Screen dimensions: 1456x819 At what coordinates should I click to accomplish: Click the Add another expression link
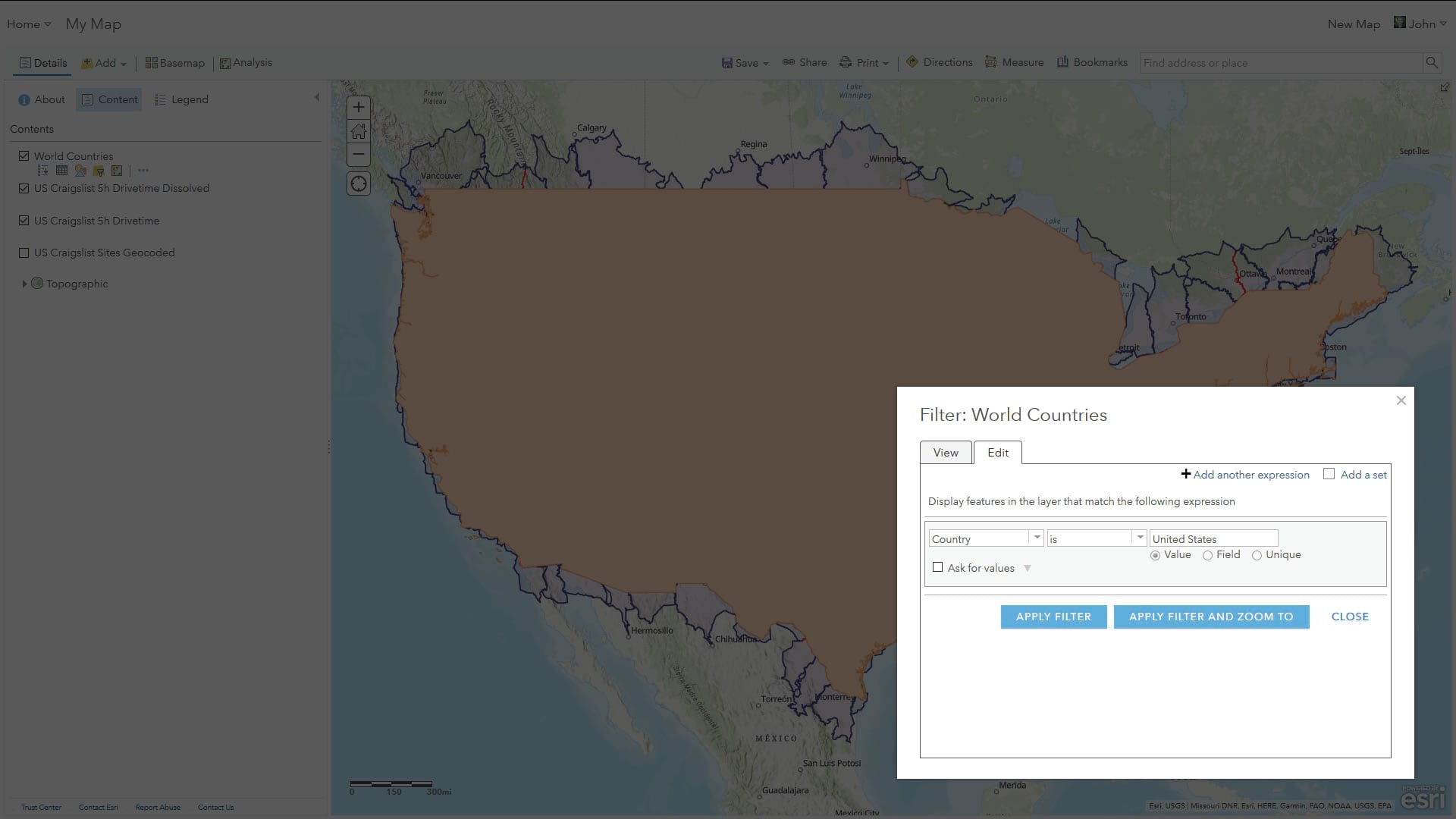[1245, 475]
